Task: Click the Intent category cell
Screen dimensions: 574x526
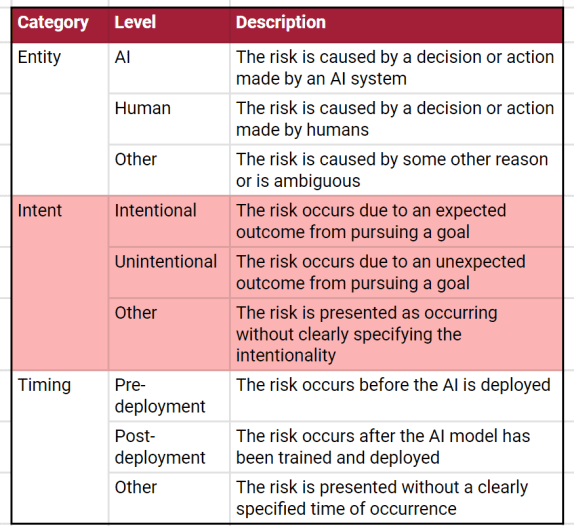Action: tap(60, 283)
